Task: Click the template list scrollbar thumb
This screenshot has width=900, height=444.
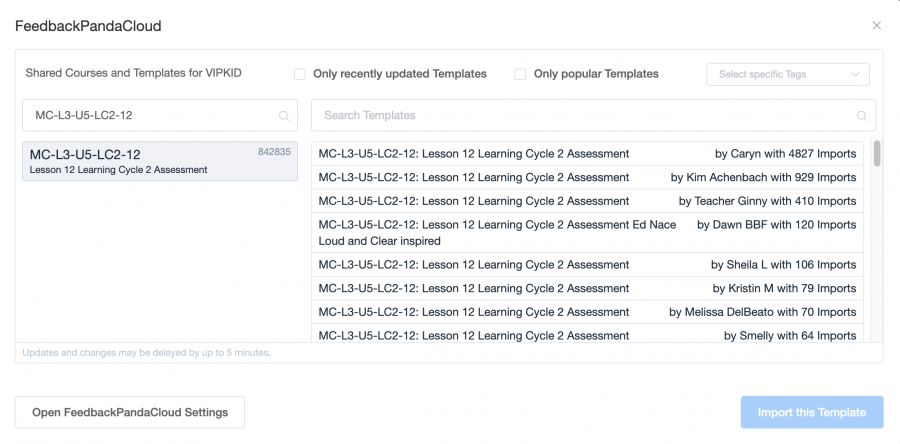Action: (x=876, y=153)
